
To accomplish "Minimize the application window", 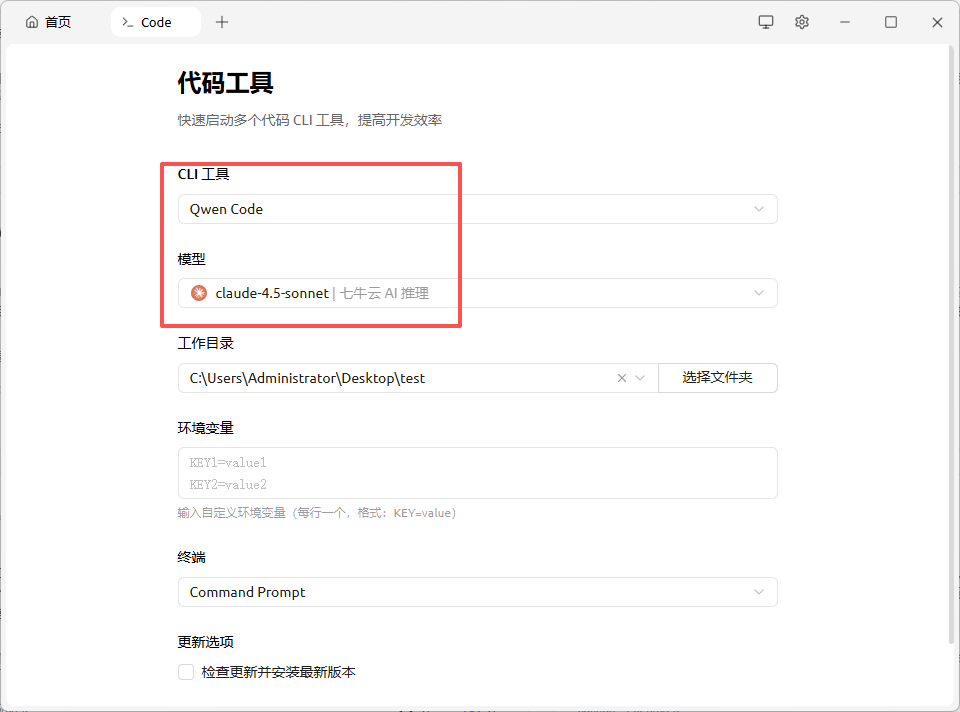I will click(846, 22).
